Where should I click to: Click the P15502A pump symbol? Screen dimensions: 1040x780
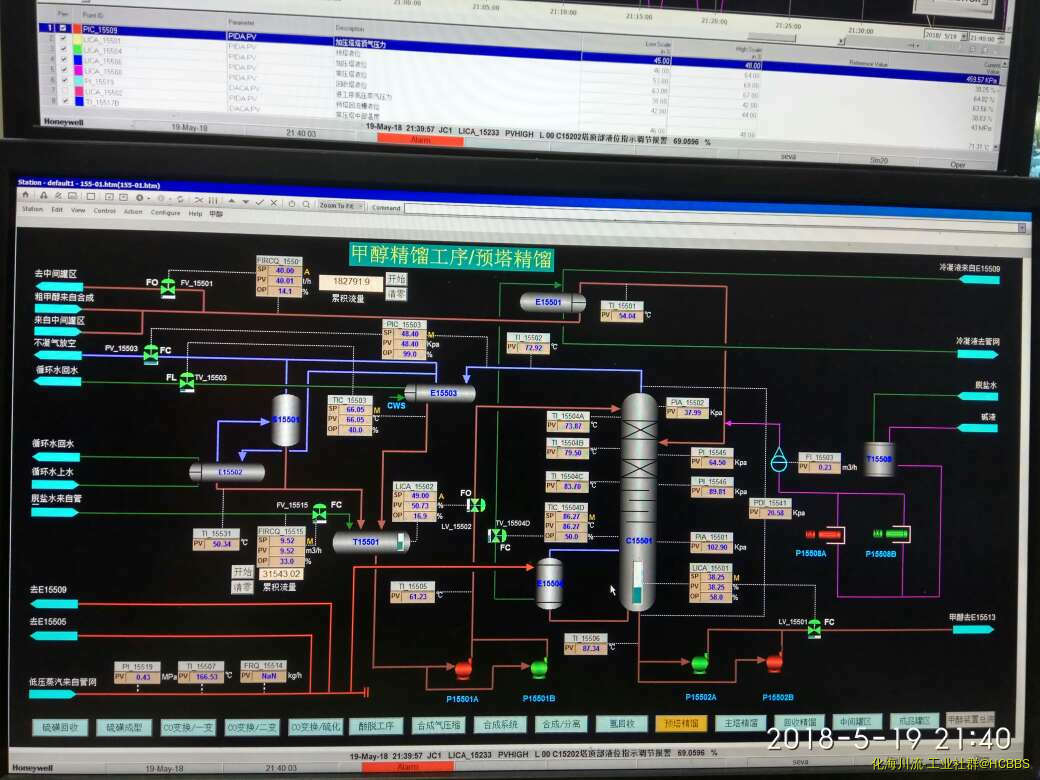tap(700, 662)
